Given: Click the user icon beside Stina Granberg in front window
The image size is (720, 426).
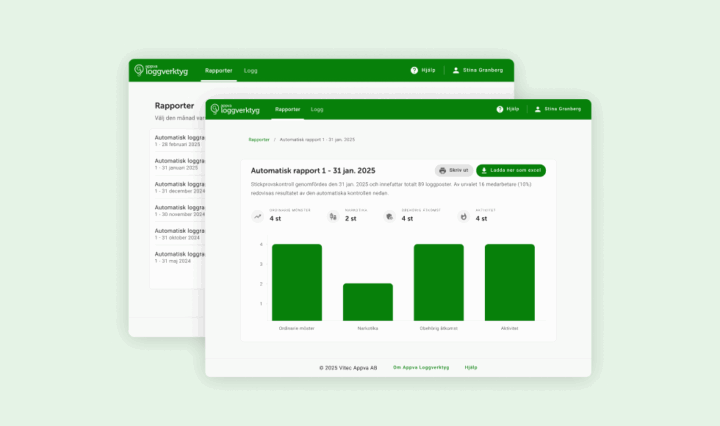Looking at the screenshot, I should click(x=538, y=108).
